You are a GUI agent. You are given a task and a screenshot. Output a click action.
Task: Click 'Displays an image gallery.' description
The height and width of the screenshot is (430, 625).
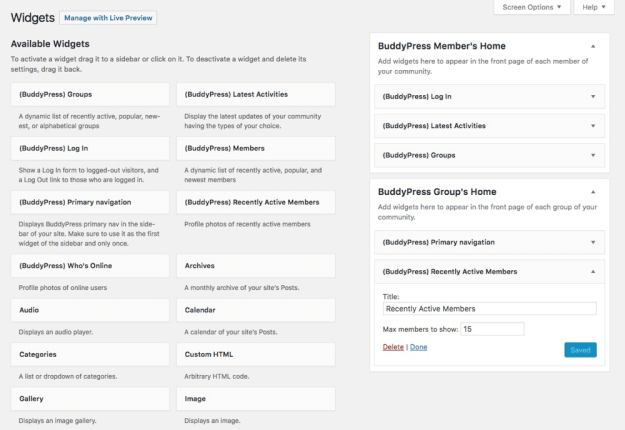[57, 421]
